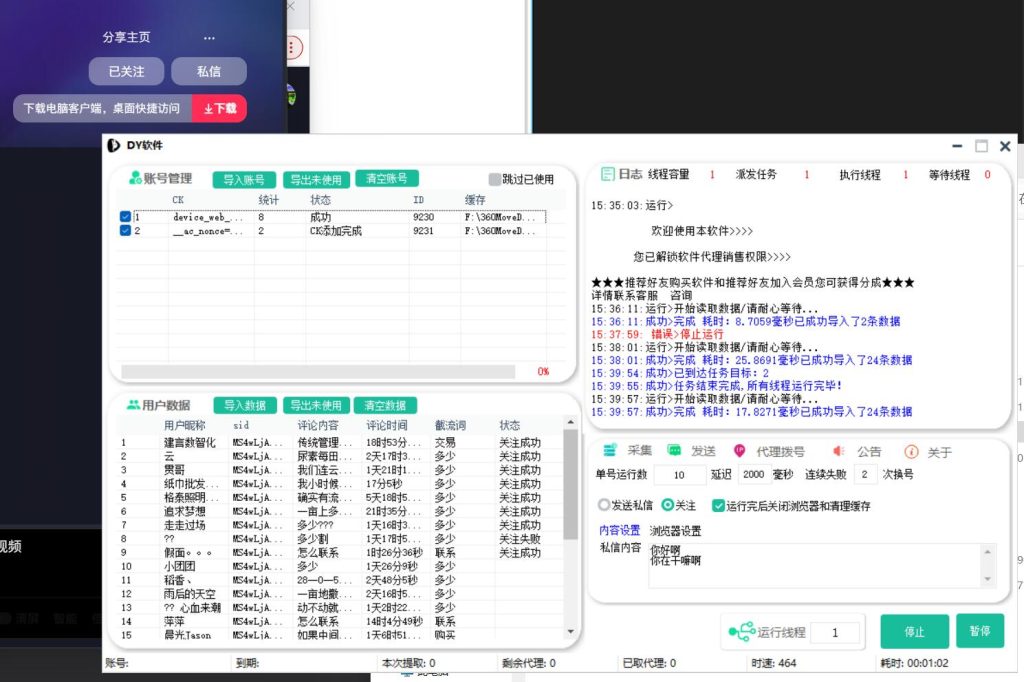Select the 发送 (send) chat icon
This screenshot has width=1024, height=682.
pos(675,452)
